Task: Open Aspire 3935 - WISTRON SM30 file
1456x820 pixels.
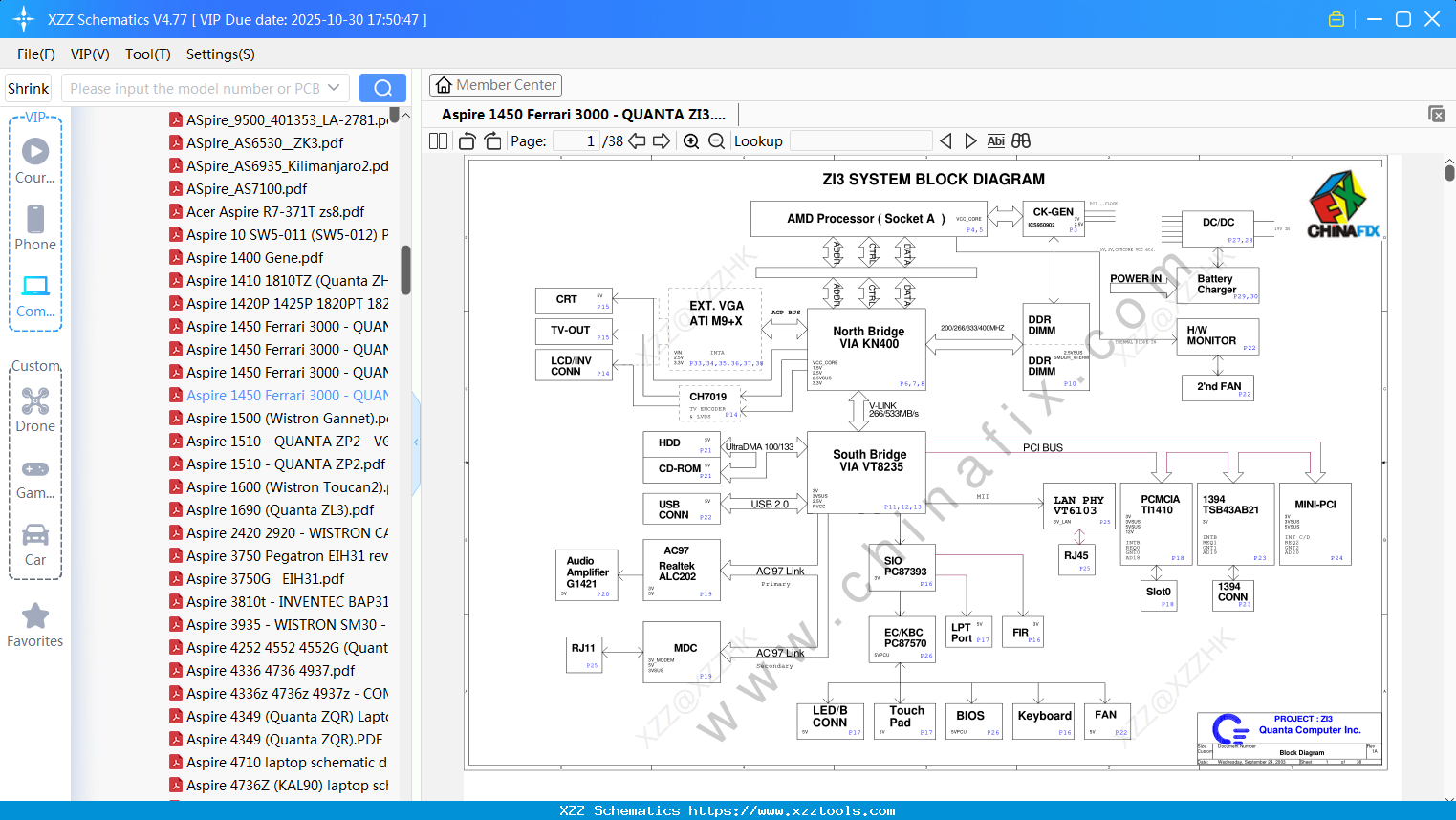Action: pos(279,625)
